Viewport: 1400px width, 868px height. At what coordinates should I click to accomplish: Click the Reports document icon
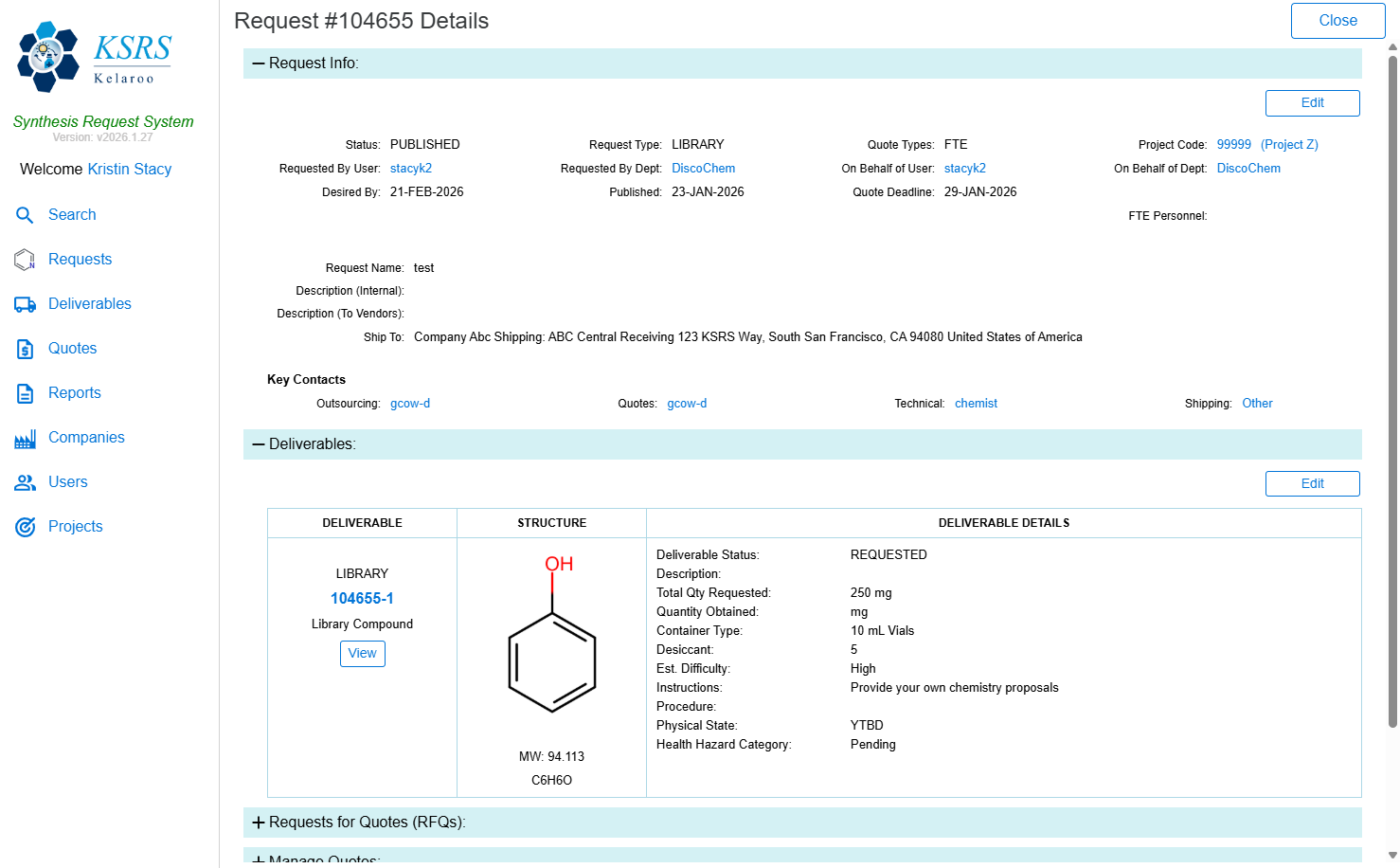click(x=25, y=393)
